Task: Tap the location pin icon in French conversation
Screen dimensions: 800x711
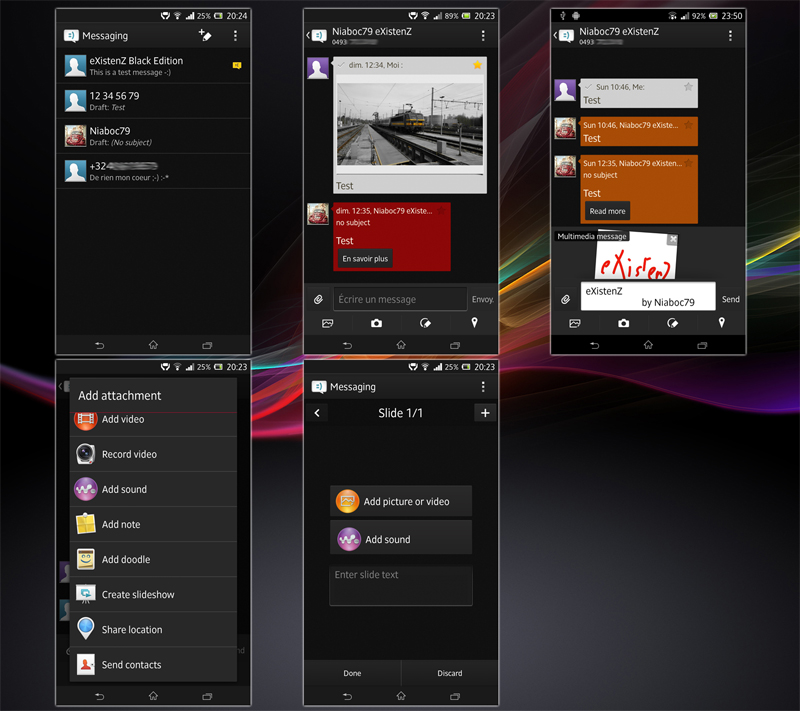Action: click(474, 323)
